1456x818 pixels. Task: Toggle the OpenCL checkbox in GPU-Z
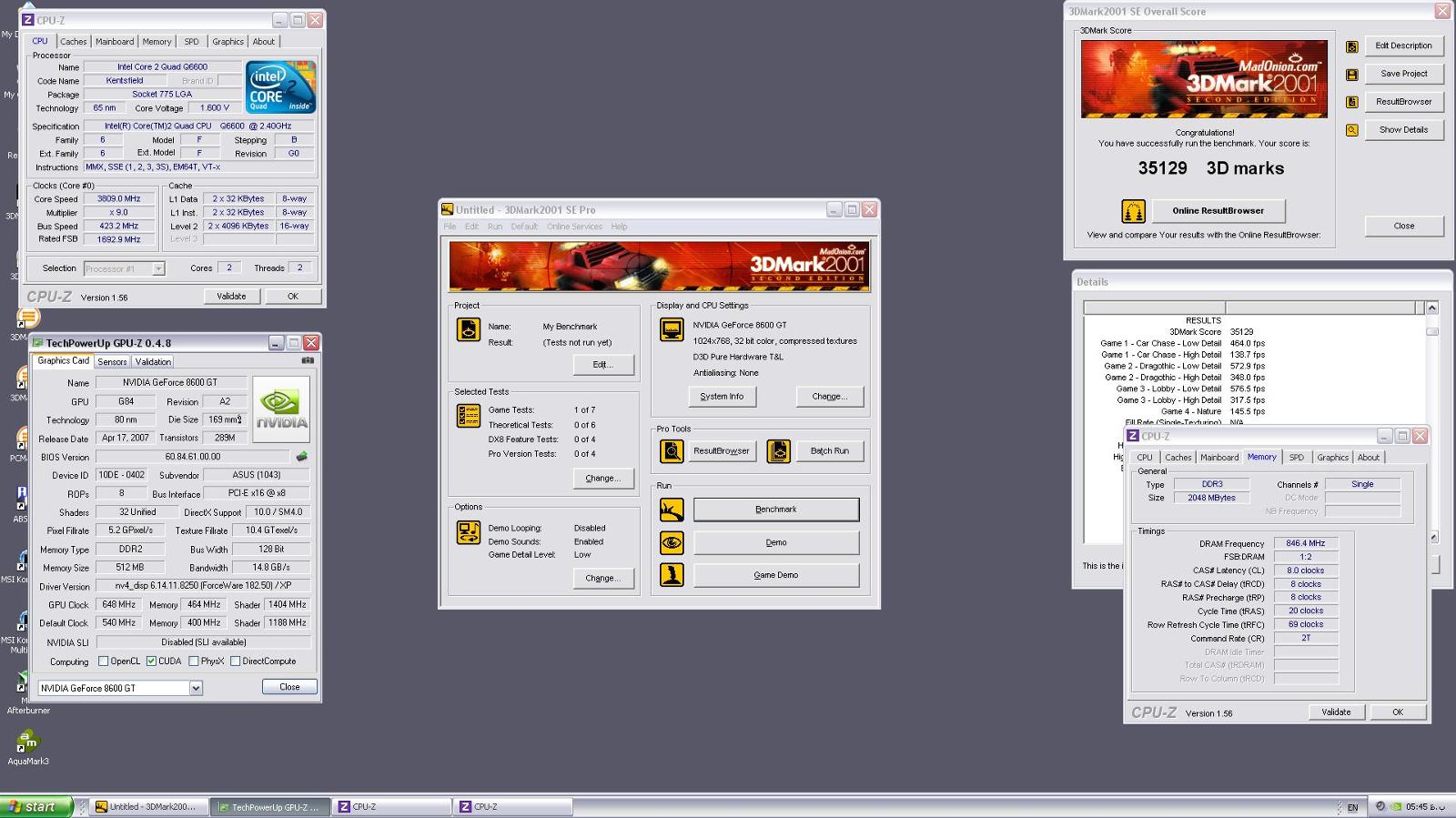(x=103, y=661)
